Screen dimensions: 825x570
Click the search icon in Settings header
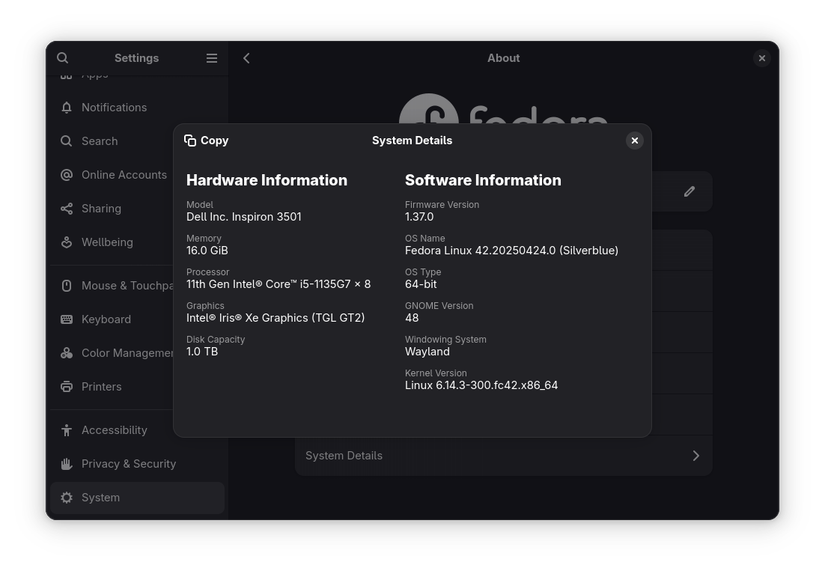point(63,58)
